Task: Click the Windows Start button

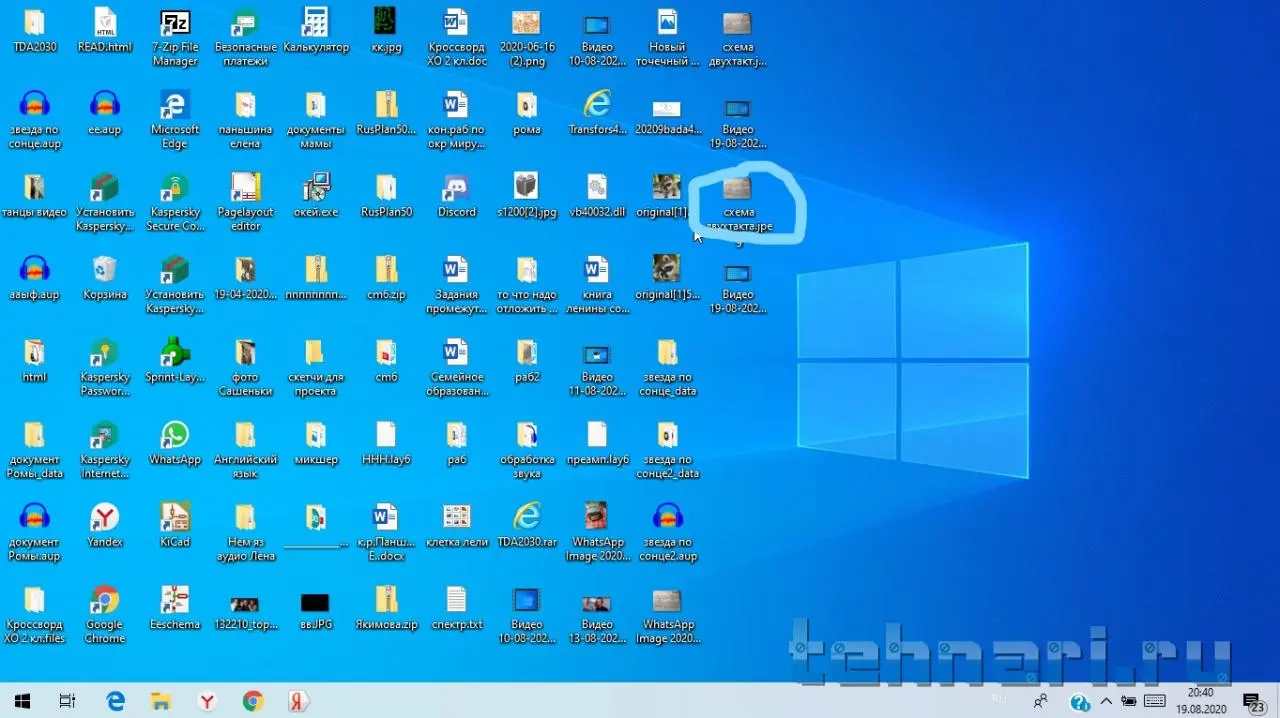Action: pos(21,701)
